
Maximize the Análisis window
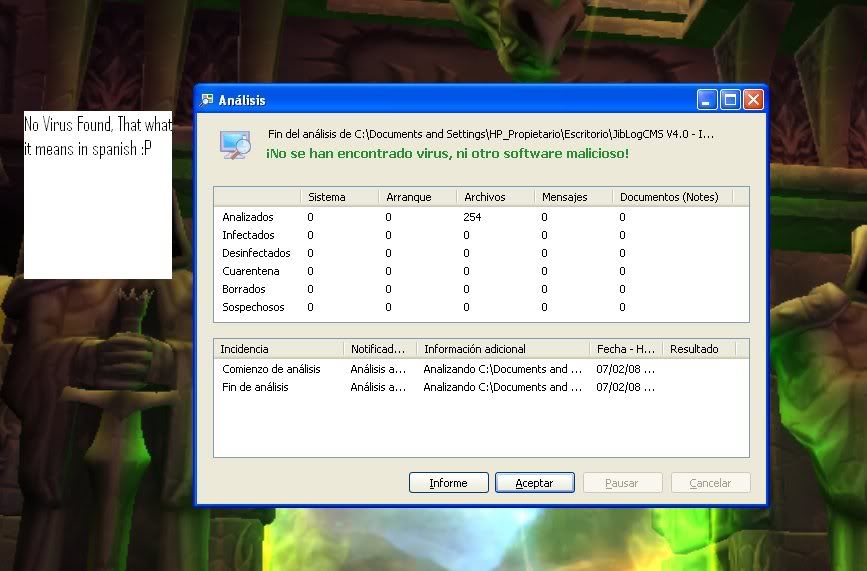pos(730,99)
